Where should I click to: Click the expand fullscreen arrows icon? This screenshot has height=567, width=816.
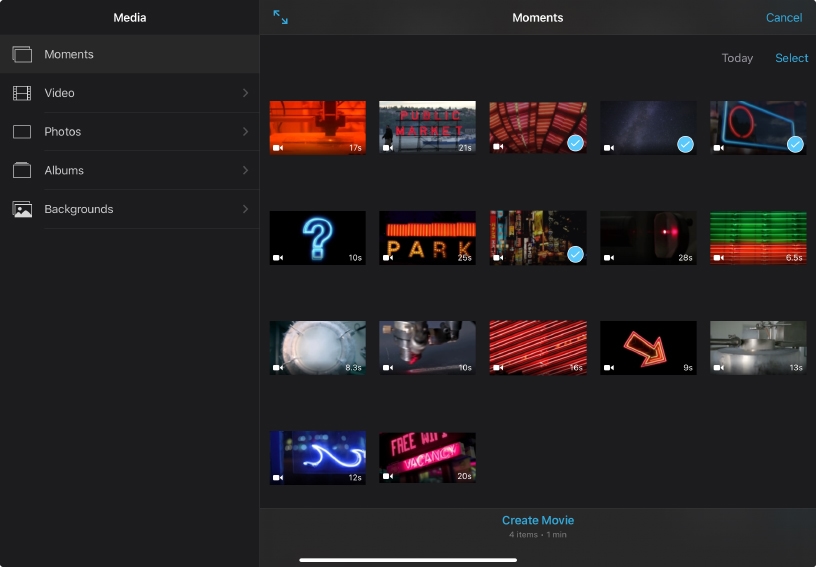pos(281,18)
